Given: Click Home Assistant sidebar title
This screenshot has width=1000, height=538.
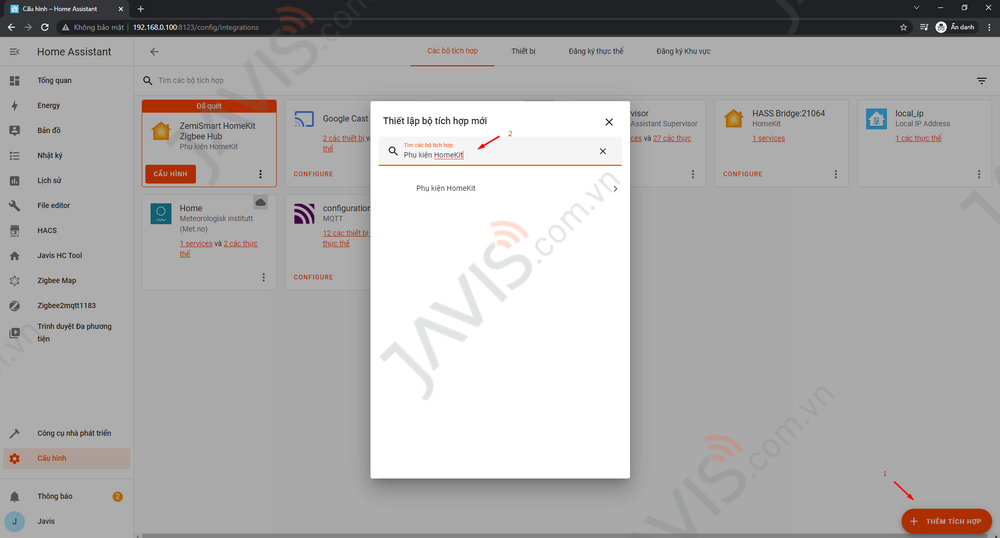Looking at the screenshot, I should pos(74,52).
